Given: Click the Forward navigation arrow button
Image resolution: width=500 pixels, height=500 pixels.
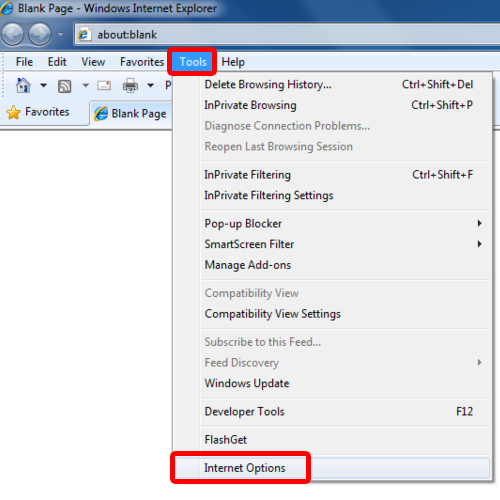Looking at the screenshot, I should [x=40, y=34].
